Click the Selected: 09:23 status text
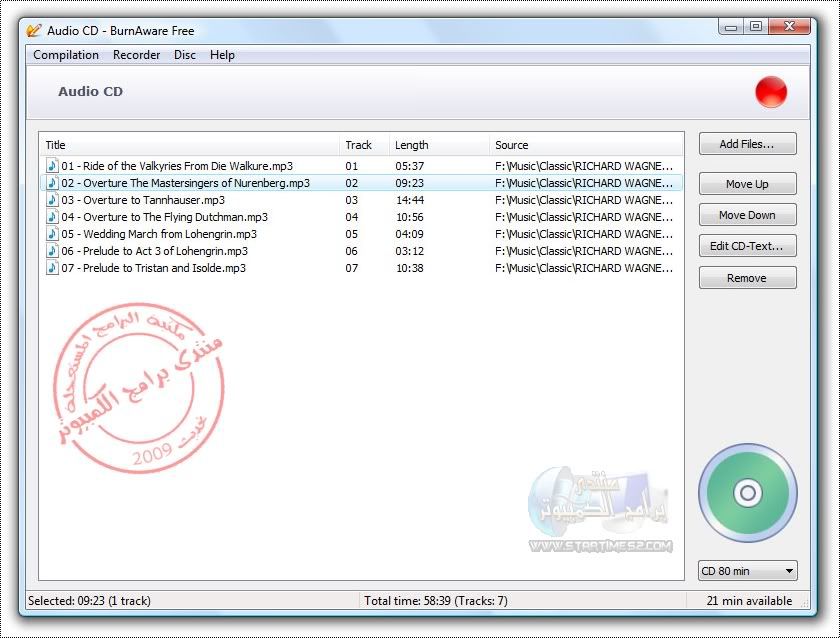This screenshot has width=840, height=638. coord(89,601)
